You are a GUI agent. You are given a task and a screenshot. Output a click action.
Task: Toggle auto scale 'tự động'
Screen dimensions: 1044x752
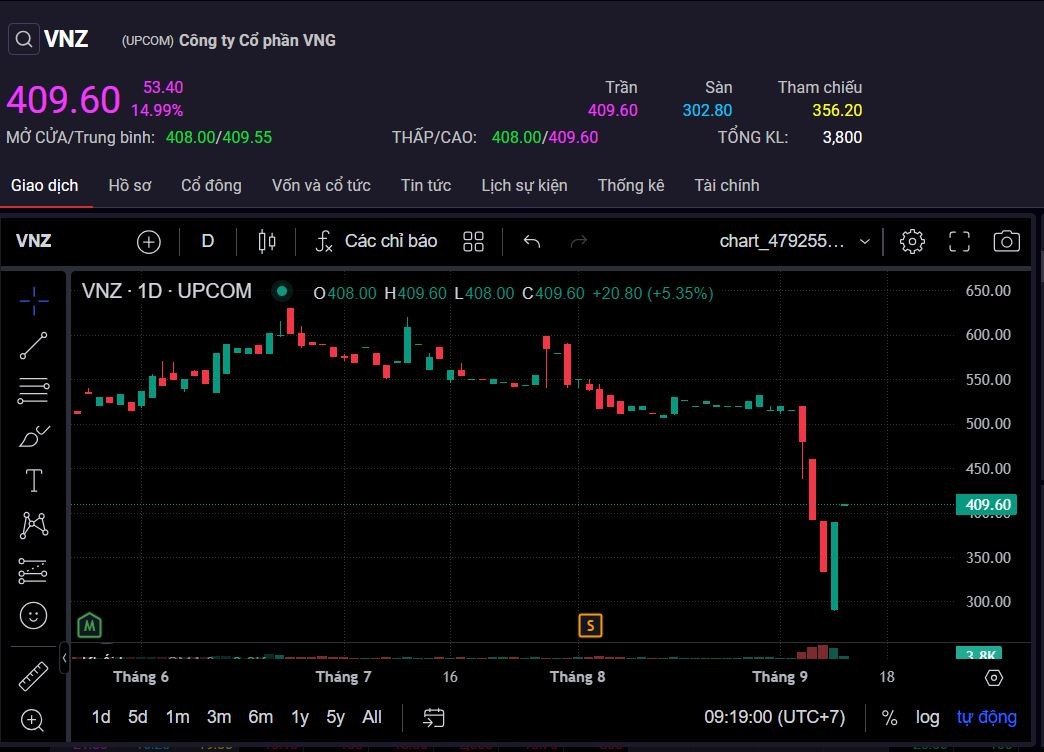pos(986,717)
